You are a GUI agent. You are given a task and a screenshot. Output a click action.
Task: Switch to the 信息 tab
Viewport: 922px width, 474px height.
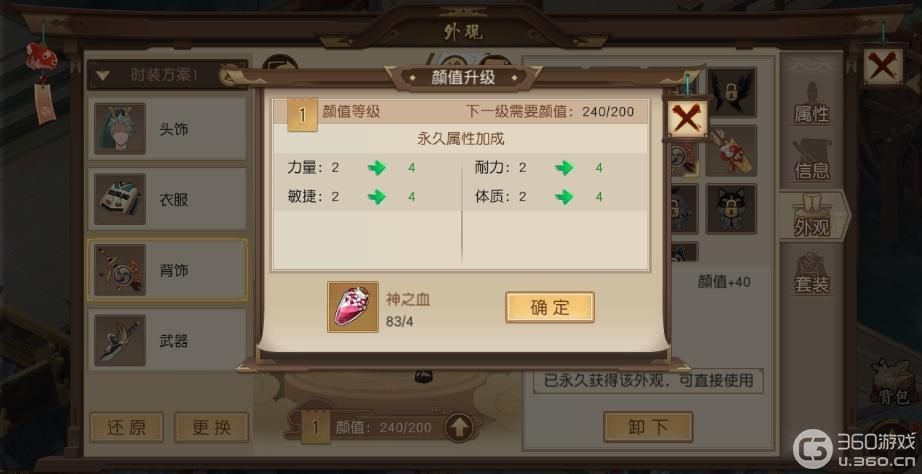pos(812,160)
